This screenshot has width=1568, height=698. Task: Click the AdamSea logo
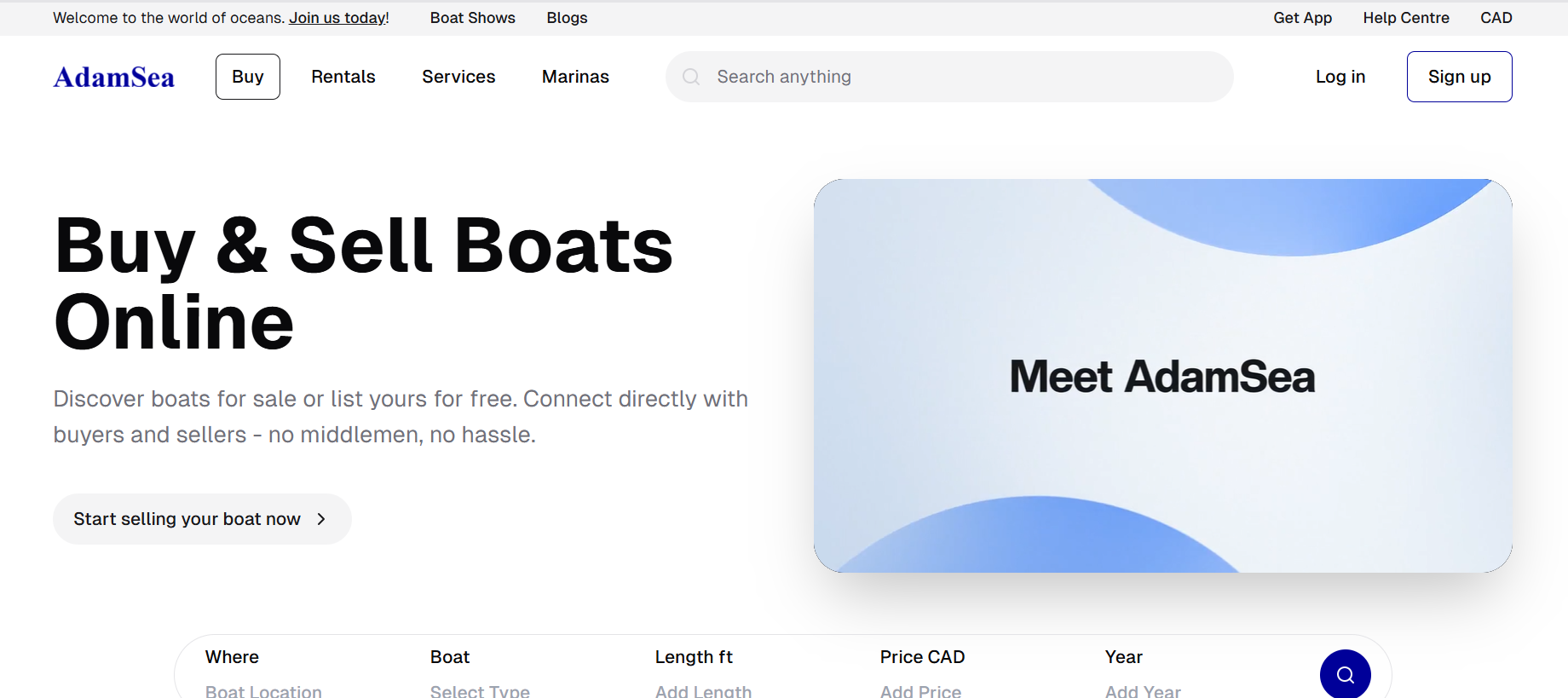(x=114, y=77)
